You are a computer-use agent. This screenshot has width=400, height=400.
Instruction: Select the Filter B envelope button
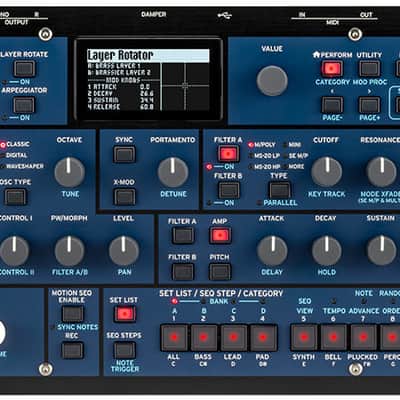[183, 272]
